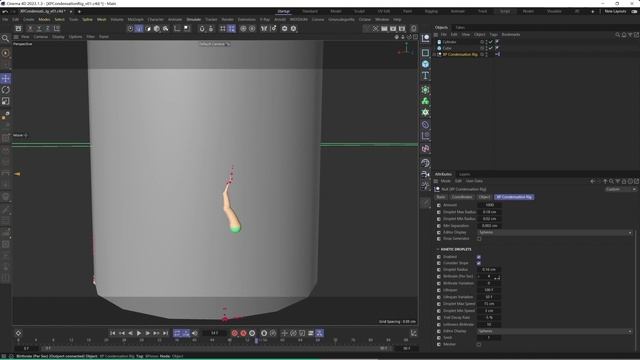Click the X-axis lock icon

point(30,29)
